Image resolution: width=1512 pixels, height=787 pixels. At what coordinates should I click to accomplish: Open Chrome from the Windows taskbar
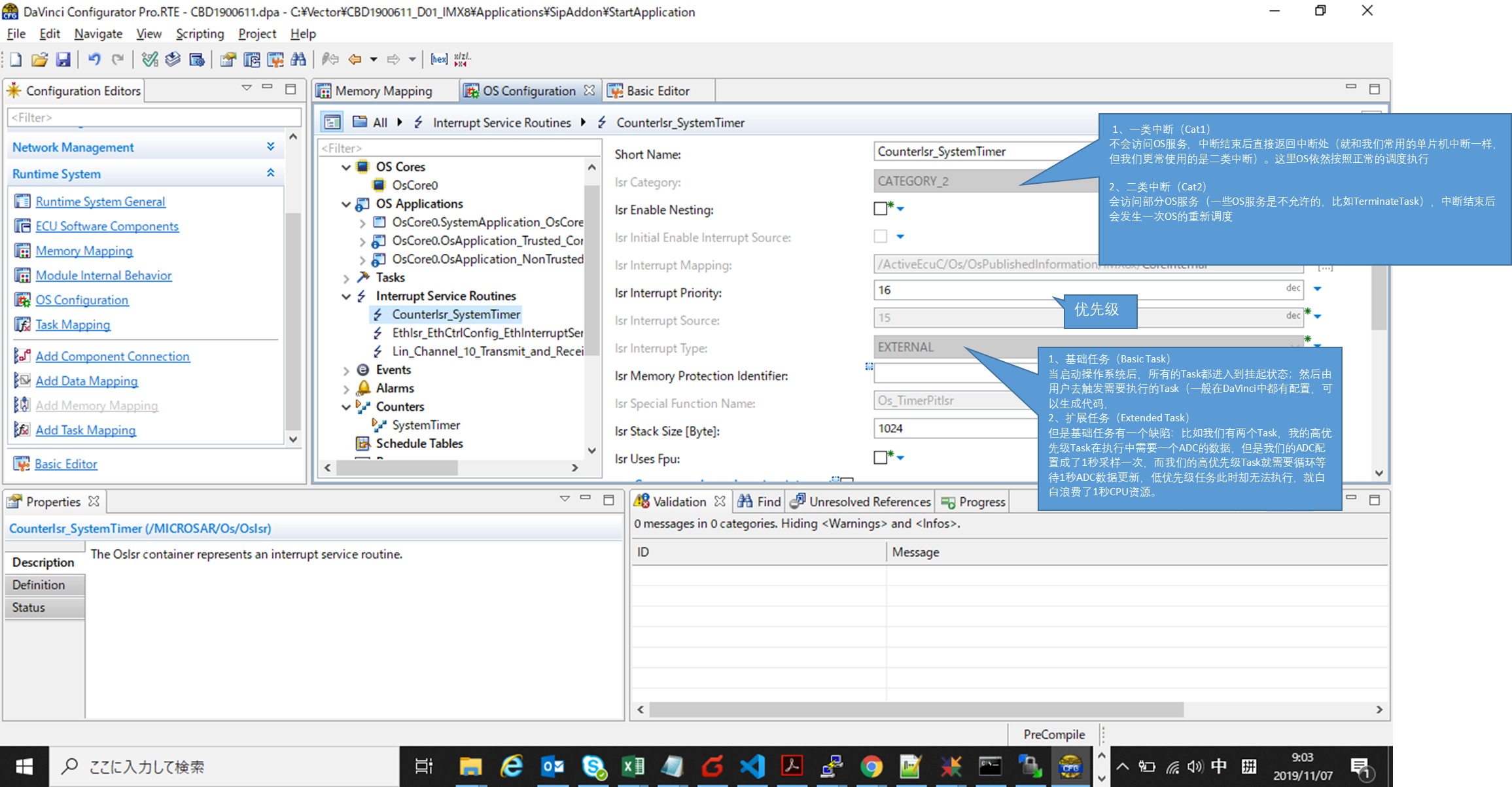tap(871, 766)
